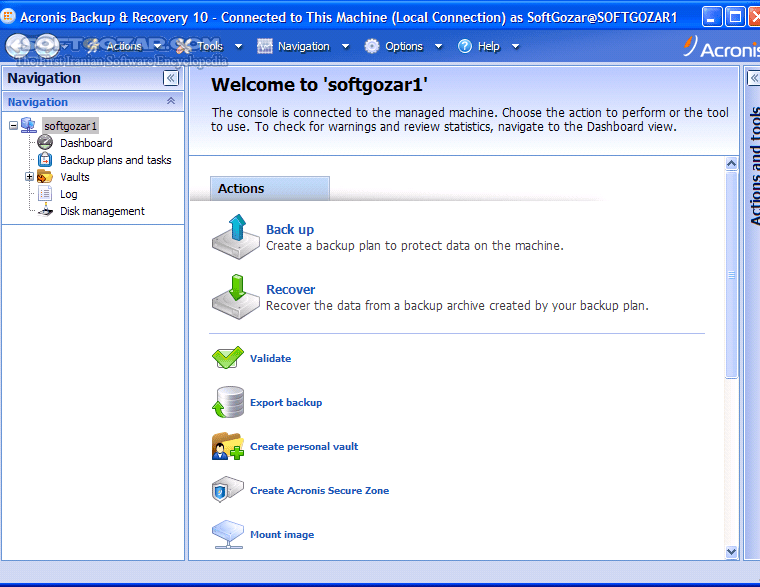Click the Create personal vault folder icon
The width and height of the screenshot is (760, 587).
click(x=228, y=446)
